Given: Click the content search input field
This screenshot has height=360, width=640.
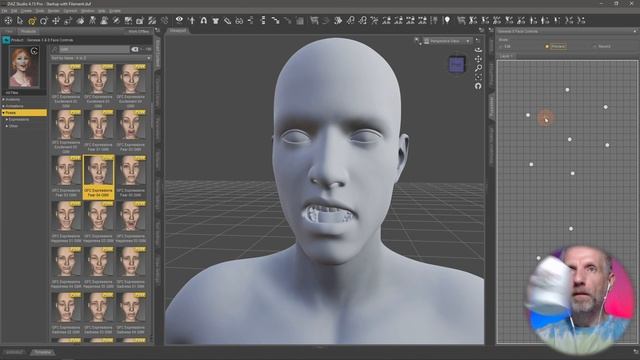Looking at the screenshot, I should pyautogui.click(x=95, y=49).
